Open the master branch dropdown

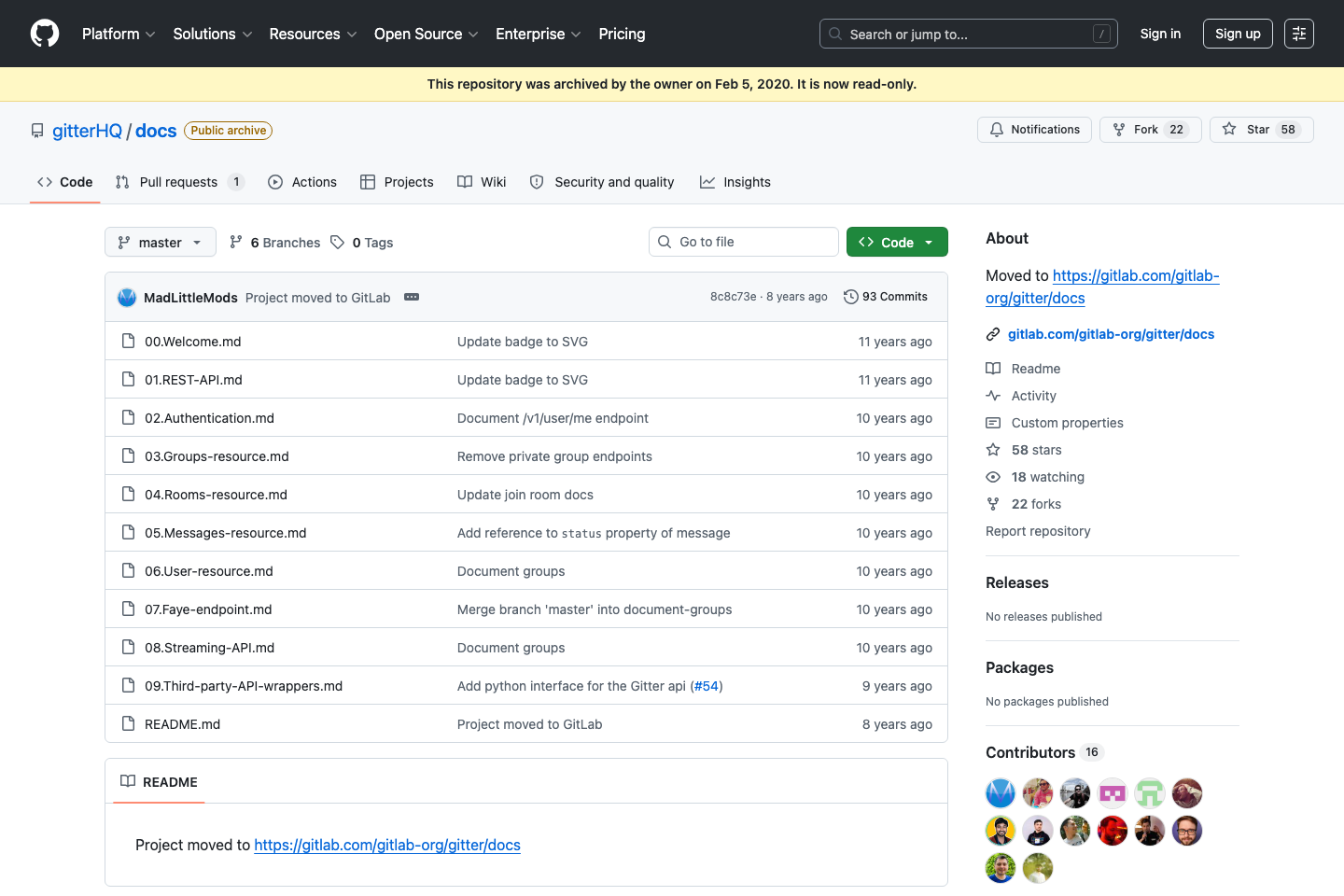pyautogui.click(x=160, y=242)
